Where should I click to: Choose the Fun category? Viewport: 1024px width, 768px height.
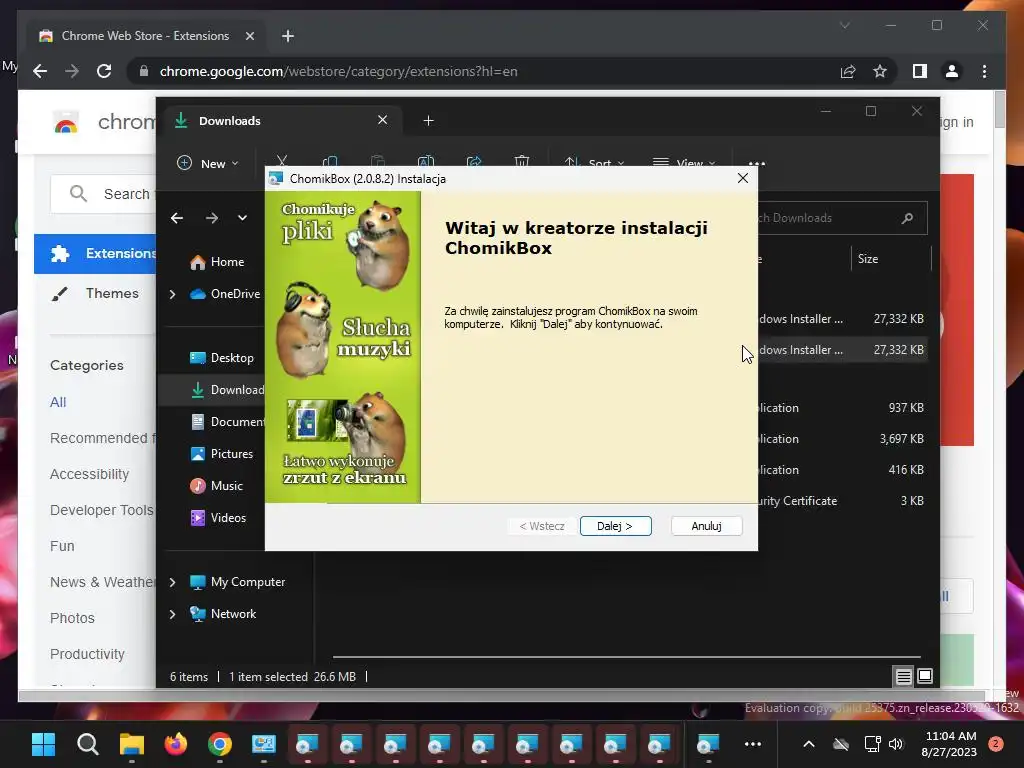[62, 546]
